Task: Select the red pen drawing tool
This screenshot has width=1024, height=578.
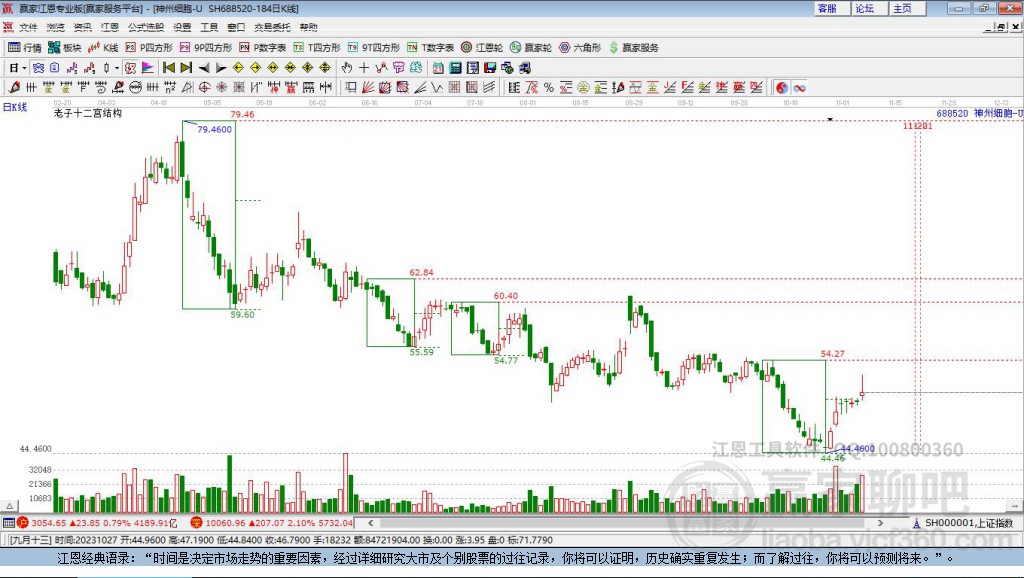Action: click(14, 87)
